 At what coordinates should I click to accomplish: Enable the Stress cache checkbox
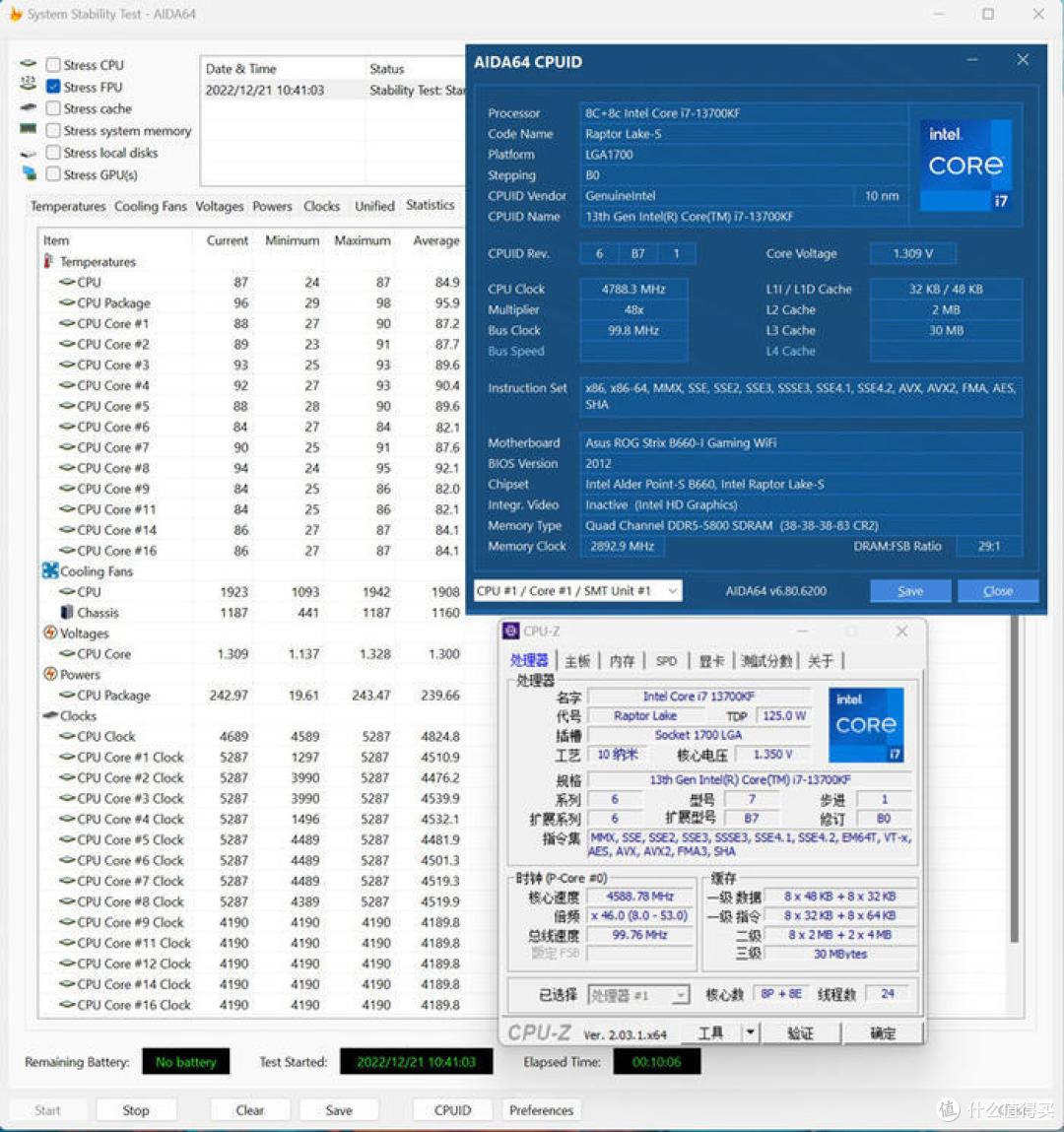tap(52, 108)
